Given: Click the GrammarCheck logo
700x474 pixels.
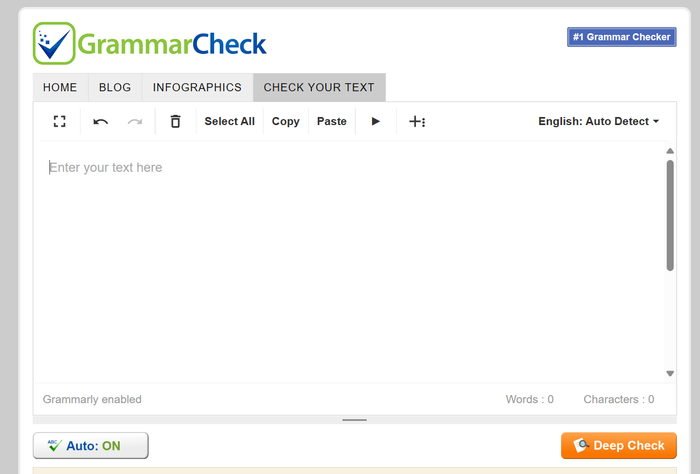Looking at the screenshot, I should (x=150, y=43).
